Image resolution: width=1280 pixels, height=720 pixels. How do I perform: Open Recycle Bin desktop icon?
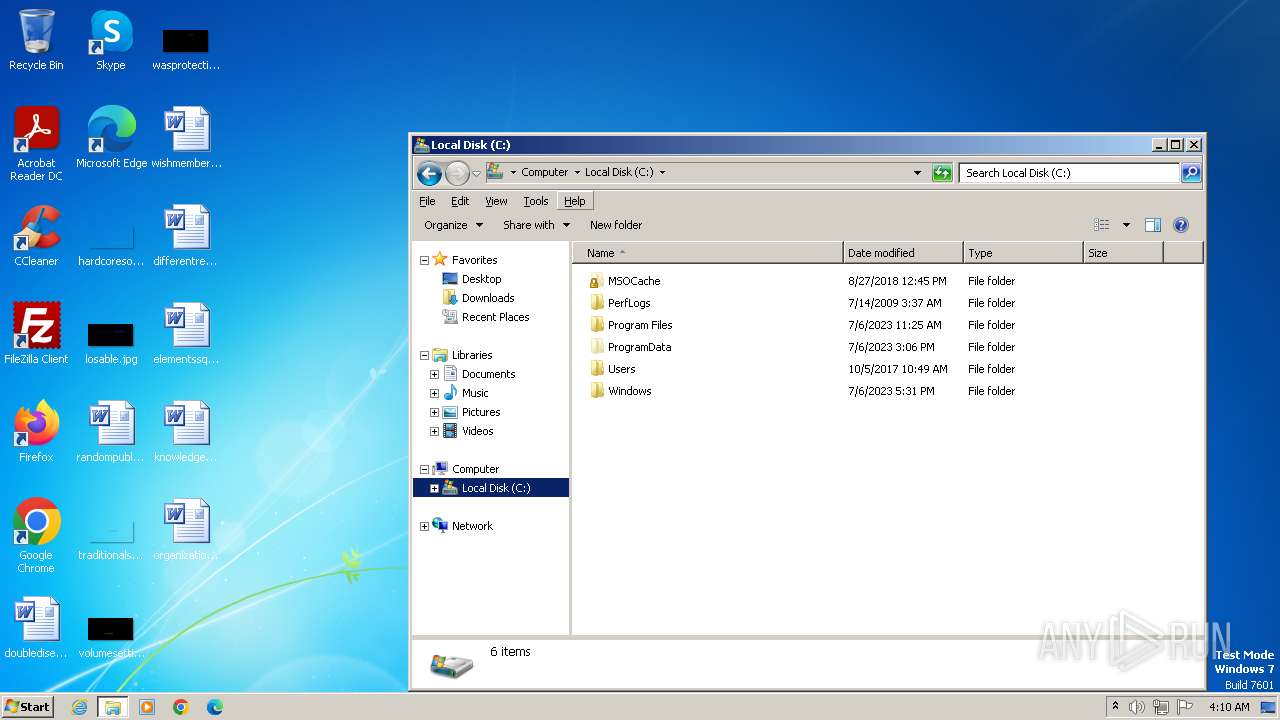pyautogui.click(x=36, y=40)
